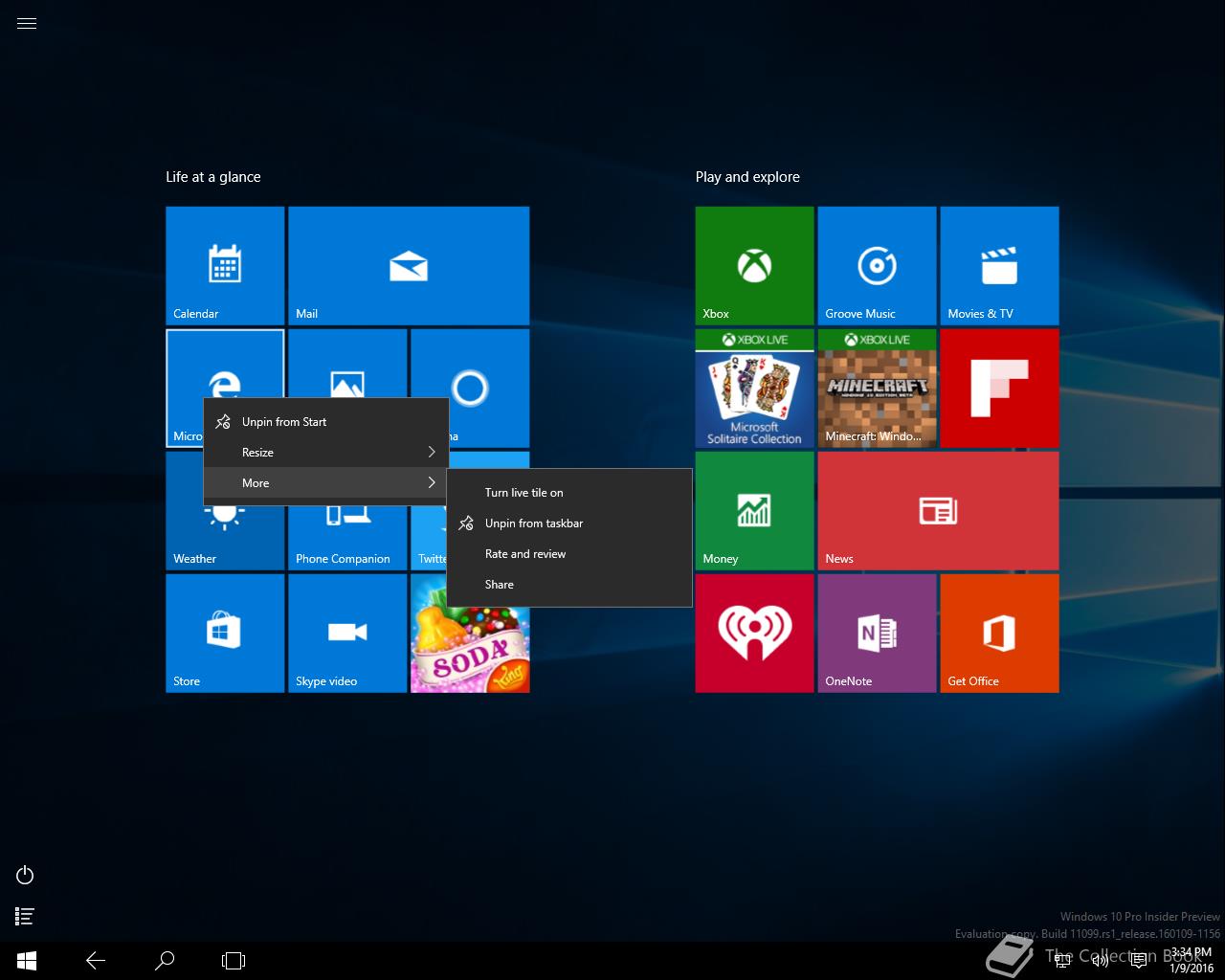Open the taskbar Search icon

(x=165, y=961)
